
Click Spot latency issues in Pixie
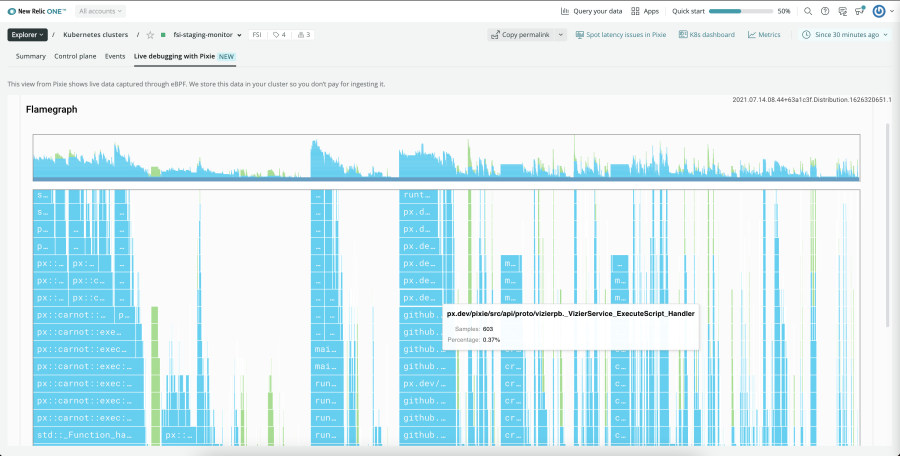tap(620, 34)
